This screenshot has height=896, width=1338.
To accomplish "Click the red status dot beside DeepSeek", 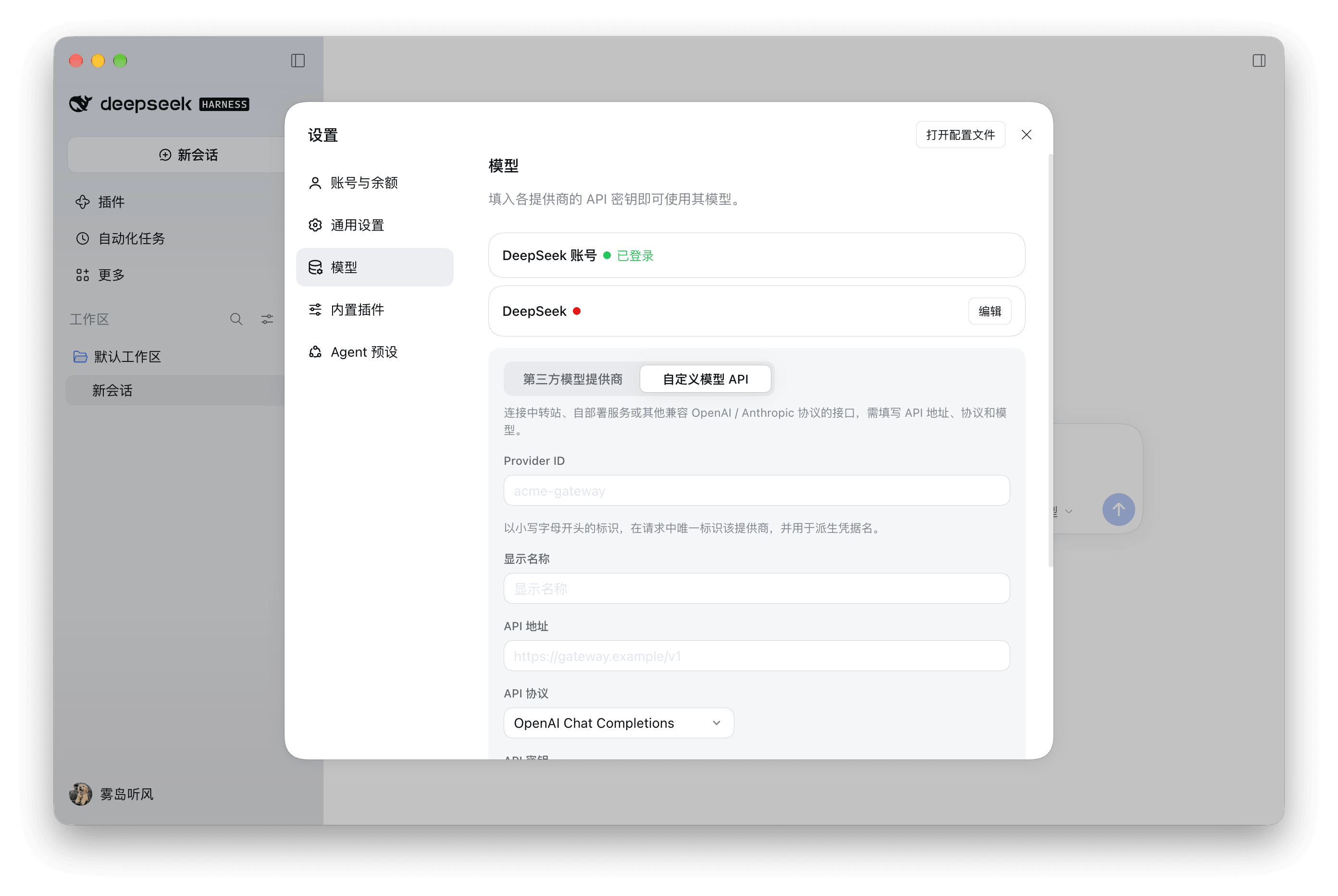I will [576, 311].
